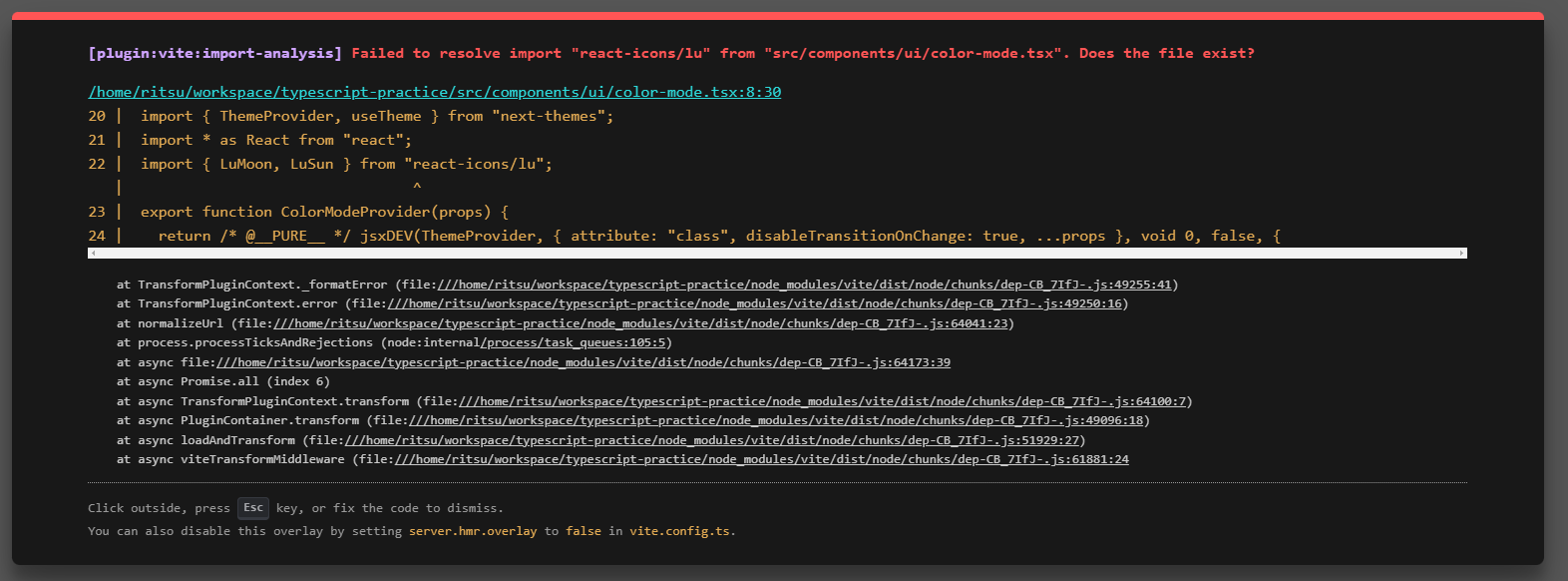Click the horizontal scrollbar track under the code

778,254
